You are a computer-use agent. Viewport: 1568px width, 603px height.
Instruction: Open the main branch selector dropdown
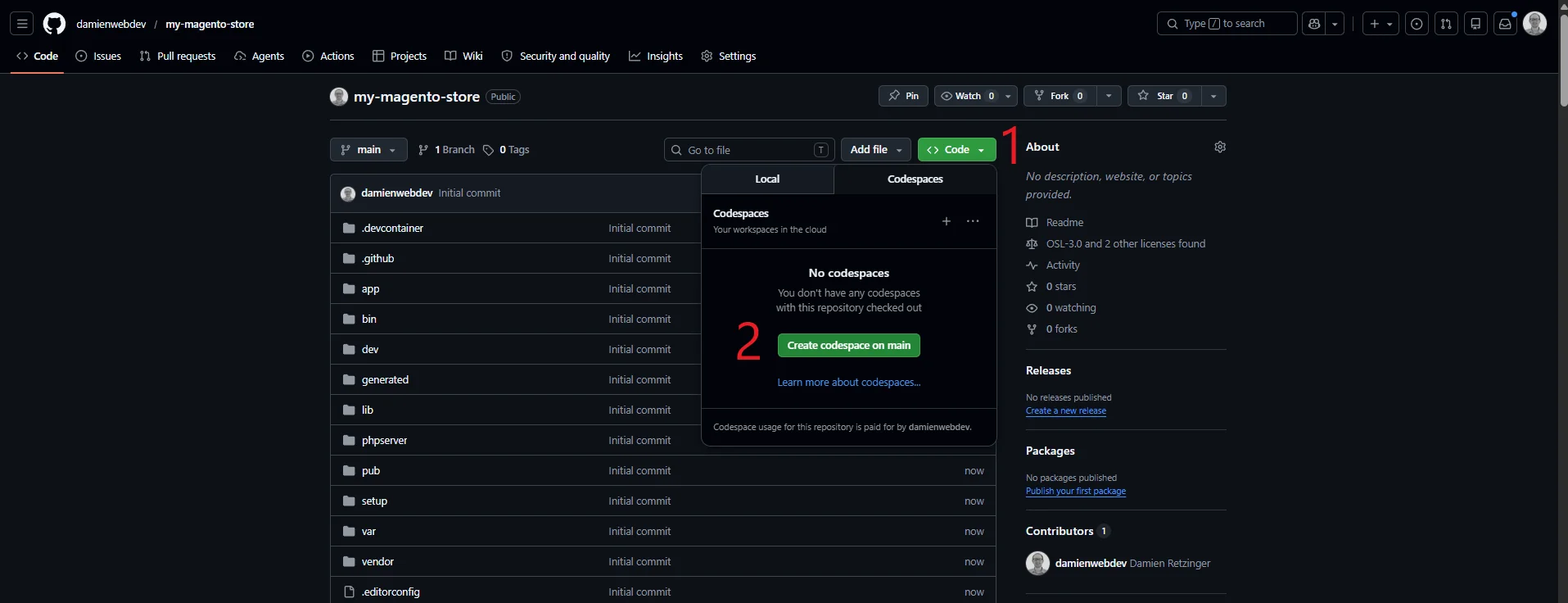(x=368, y=150)
